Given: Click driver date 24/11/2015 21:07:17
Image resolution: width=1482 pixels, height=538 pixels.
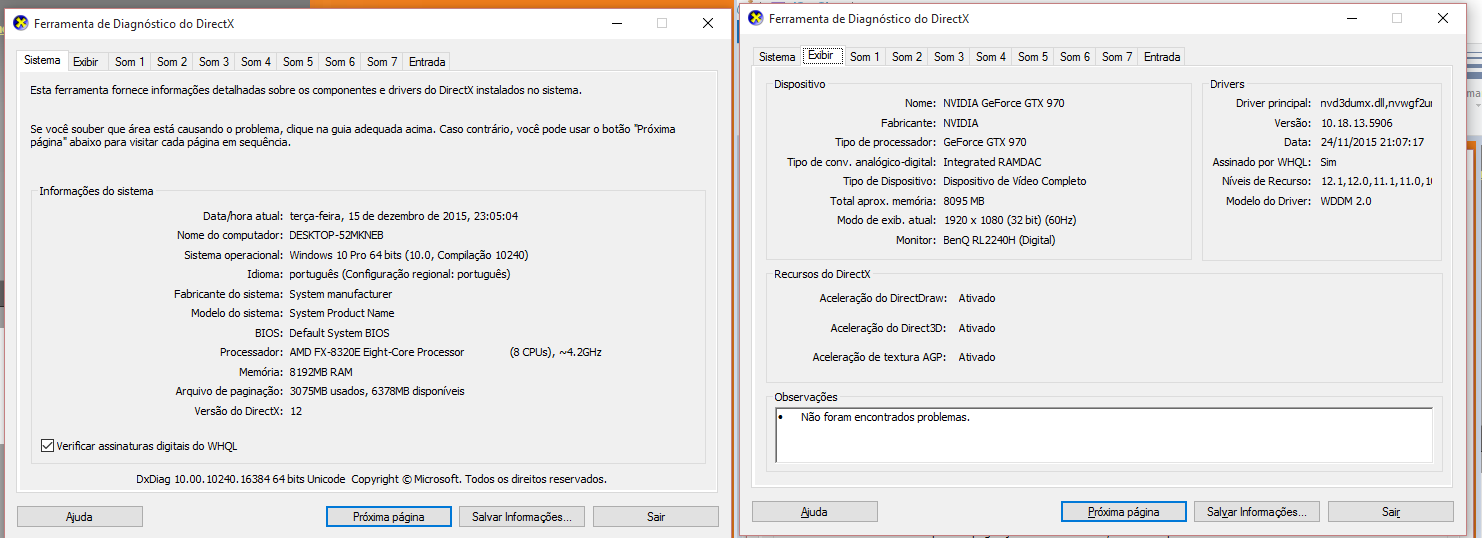Looking at the screenshot, I should (1372, 142).
